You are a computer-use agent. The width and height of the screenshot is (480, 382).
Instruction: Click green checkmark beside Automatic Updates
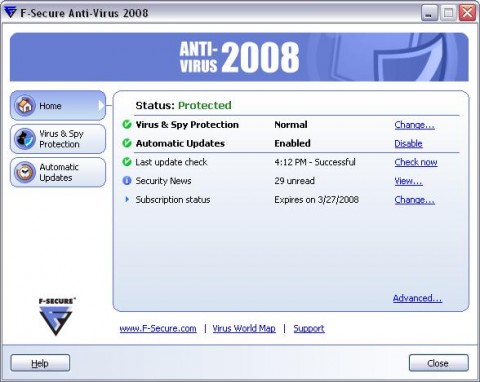pyautogui.click(x=127, y=143)
